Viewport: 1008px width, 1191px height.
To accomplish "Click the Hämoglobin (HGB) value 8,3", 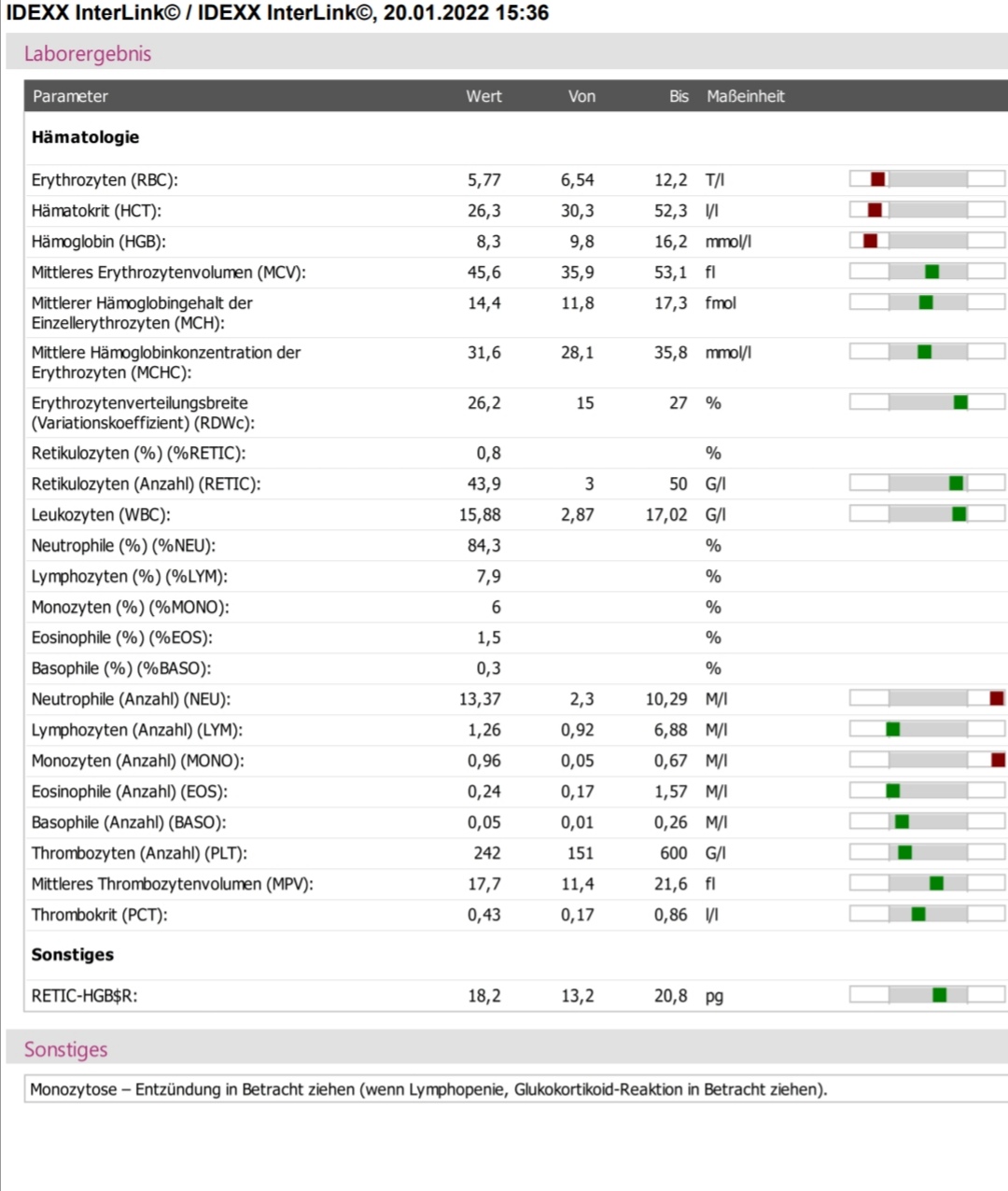I will (488, 242).
